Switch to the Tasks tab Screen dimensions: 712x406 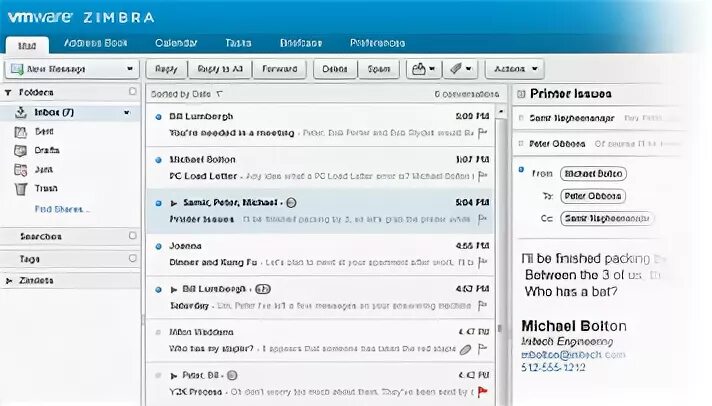click(238, 43)
